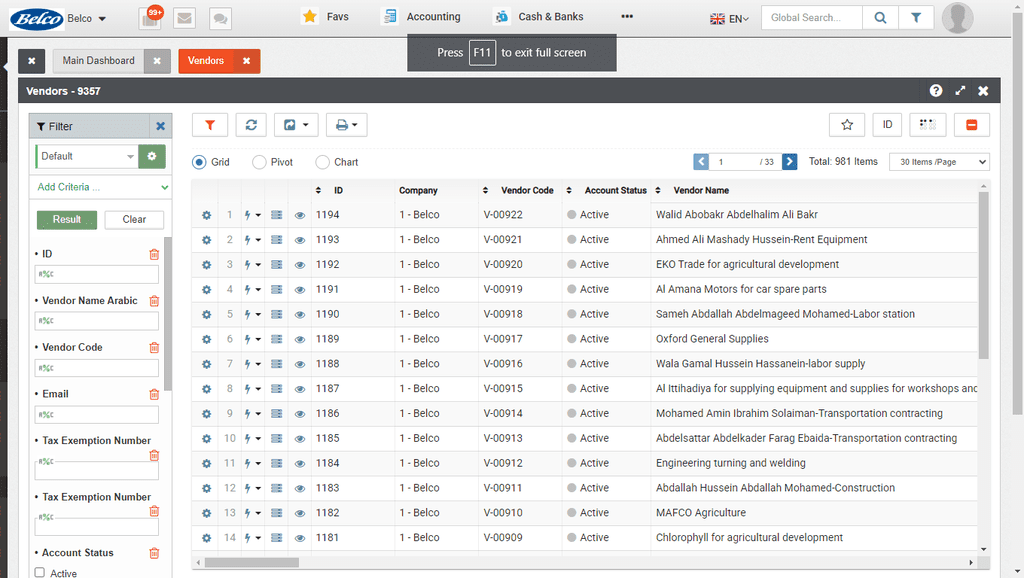Remove Account Status filter criterion
The width and height of the screenshot is (1024, 578).
click(154, 553)
